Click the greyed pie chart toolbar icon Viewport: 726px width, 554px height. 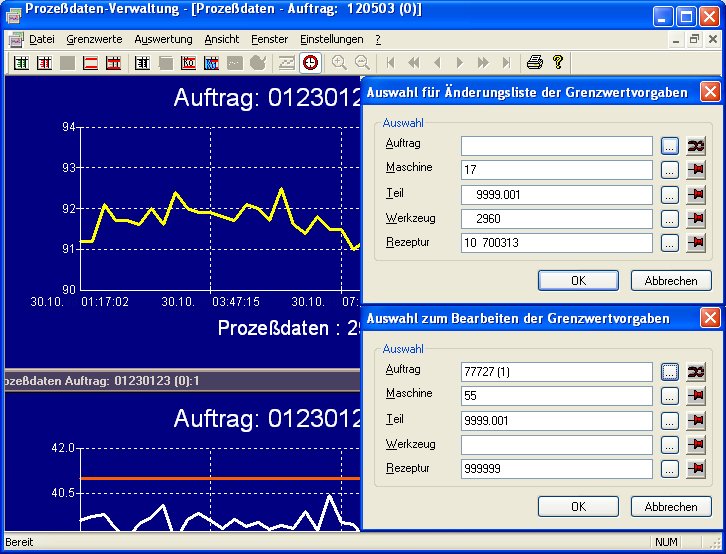point(257,62)
